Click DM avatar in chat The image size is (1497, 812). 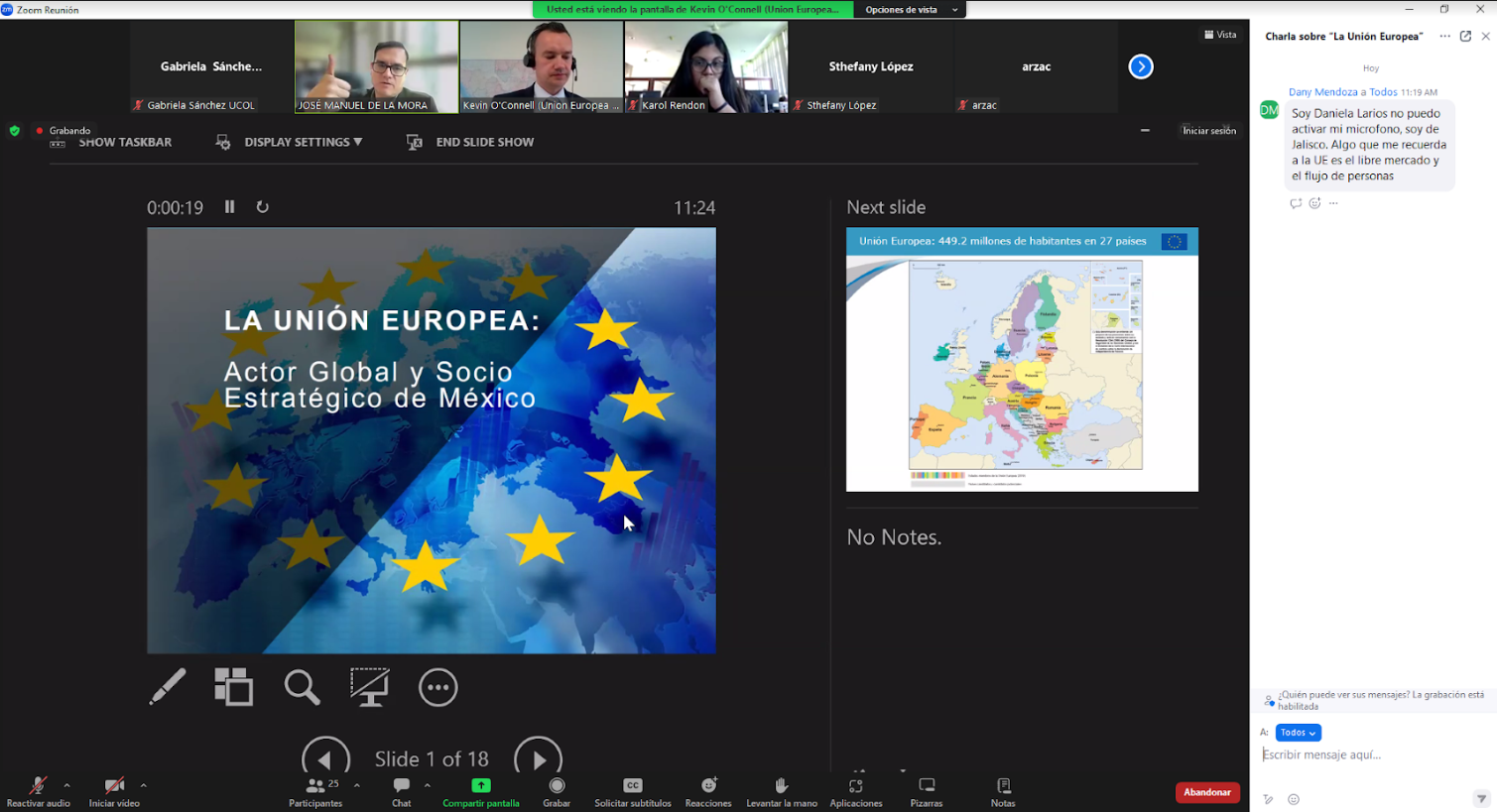pos(1269,110)
